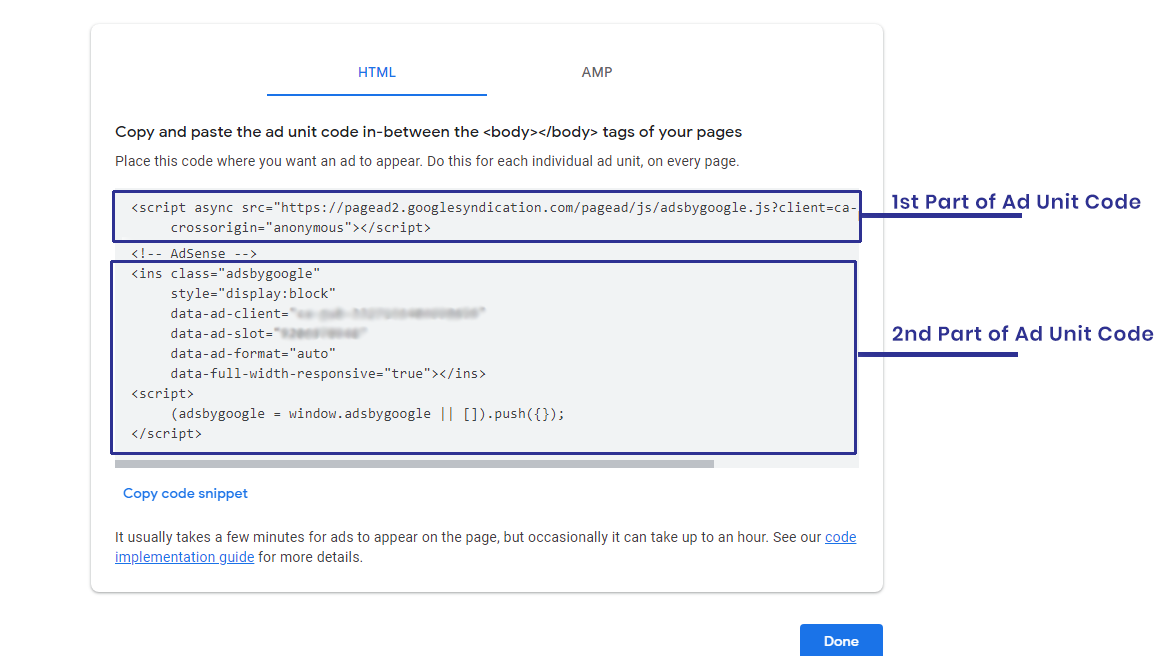Click the horizontal scrollbar under the code

click(414, 463)
